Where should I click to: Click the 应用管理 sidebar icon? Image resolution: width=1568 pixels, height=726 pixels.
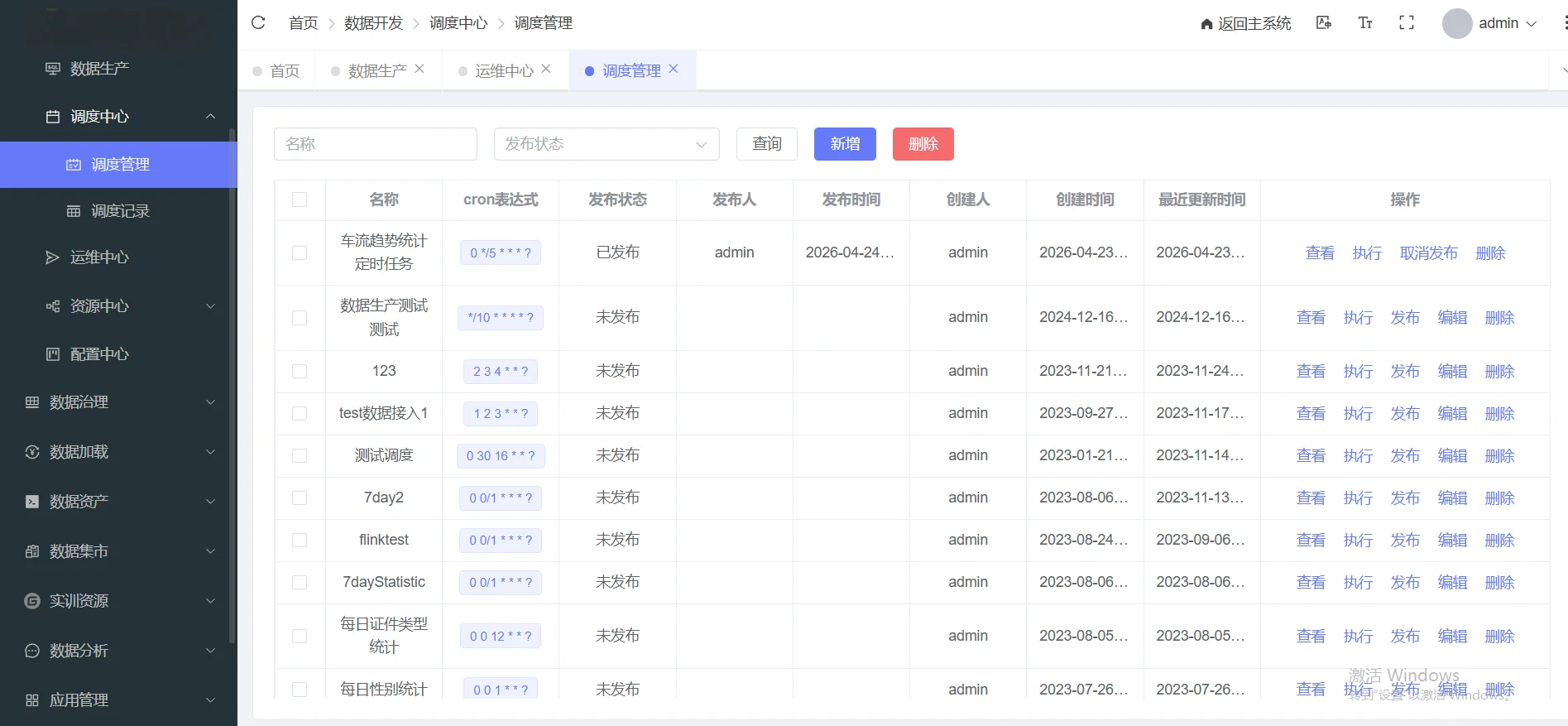(32, 700)
